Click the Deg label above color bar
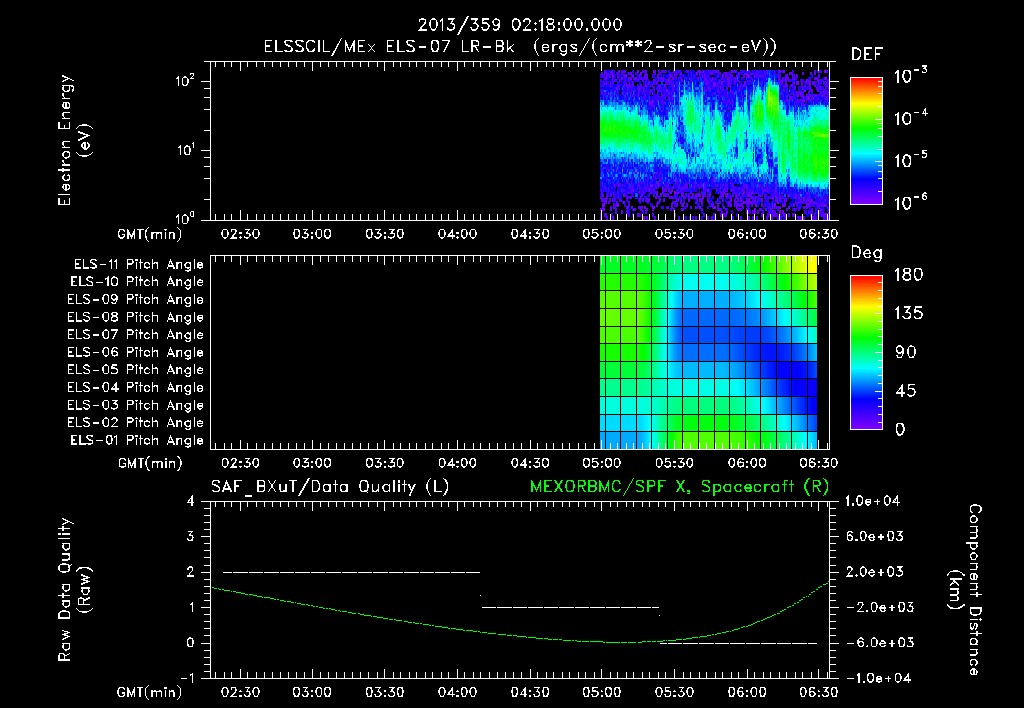Viewport: 1024px width, 708px height. coord(867,253)
